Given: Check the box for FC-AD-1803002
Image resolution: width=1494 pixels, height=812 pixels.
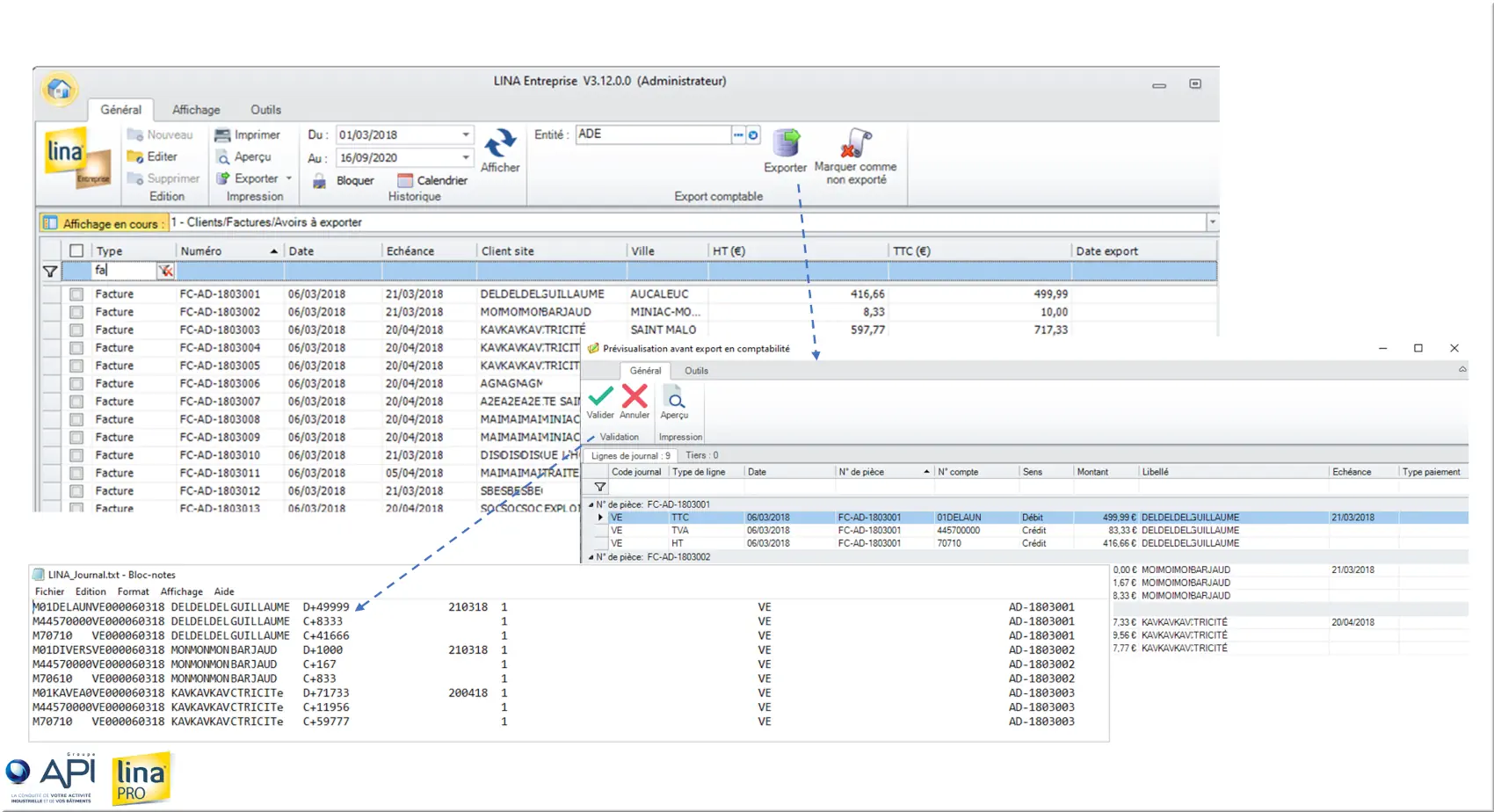Looking at the screenshot, I should click(x=76, y=312).
